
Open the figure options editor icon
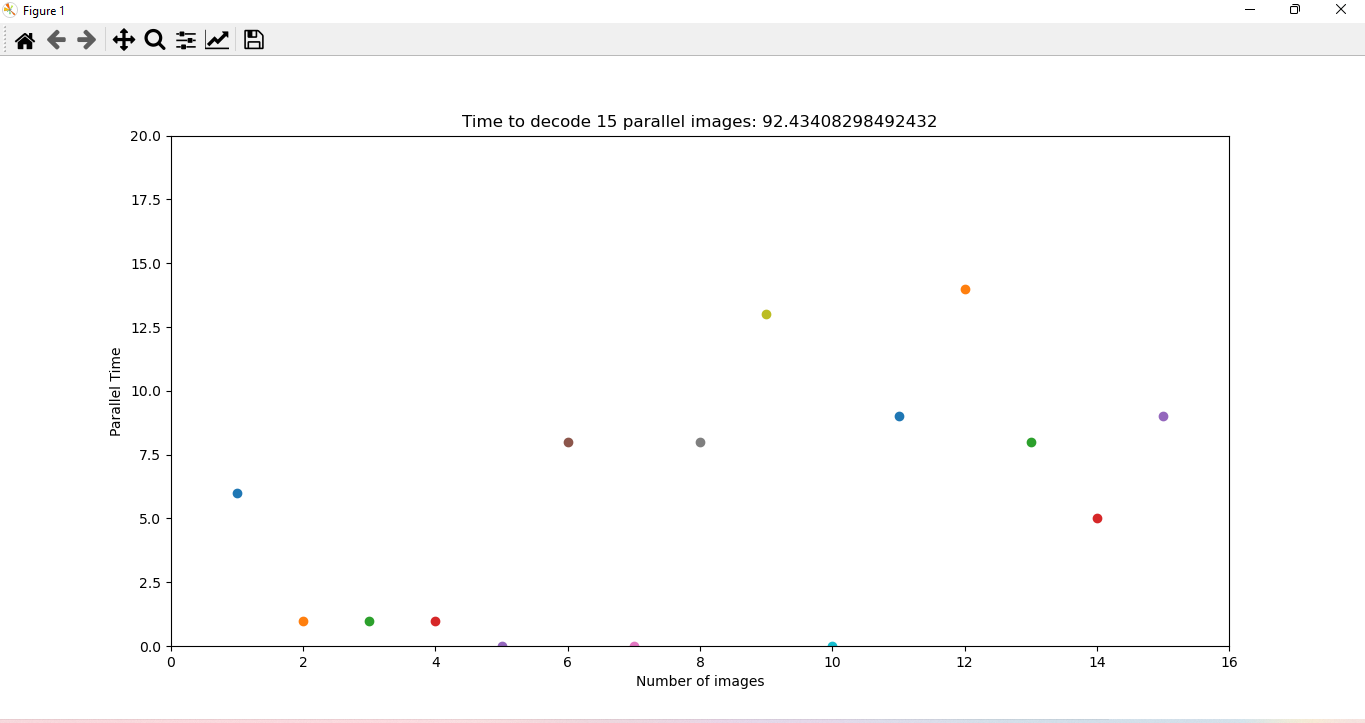tap(217, 40)
